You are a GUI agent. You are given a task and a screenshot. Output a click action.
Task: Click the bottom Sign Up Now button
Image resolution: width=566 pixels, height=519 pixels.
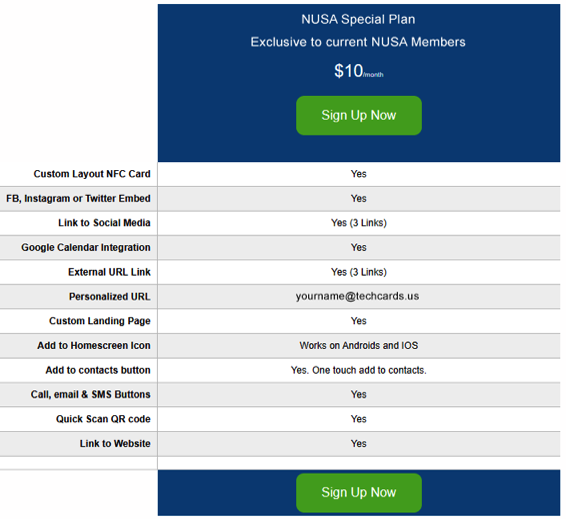(x=358, y=492)
